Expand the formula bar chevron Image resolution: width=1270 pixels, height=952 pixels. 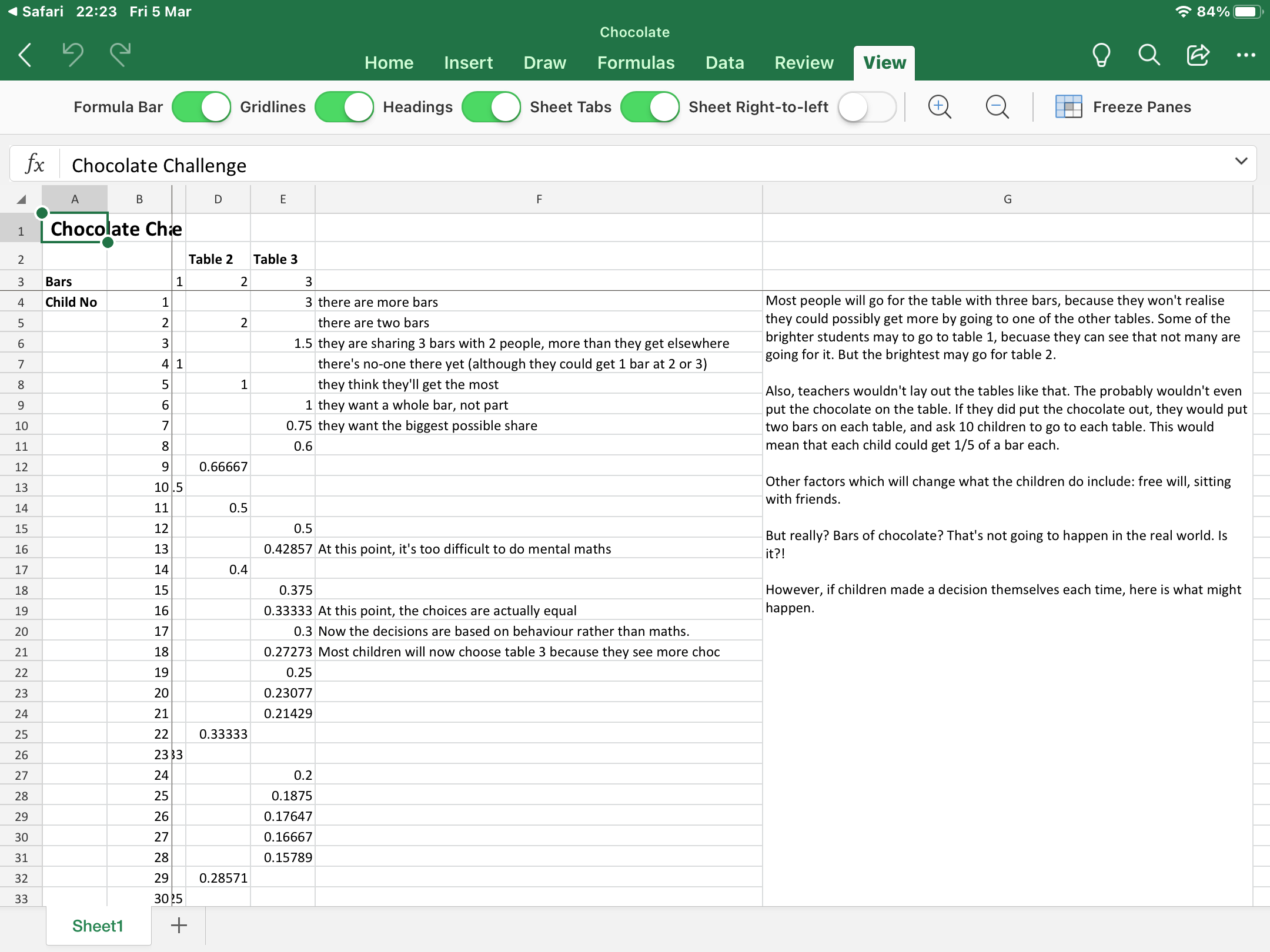click(x=1241, y=162)
